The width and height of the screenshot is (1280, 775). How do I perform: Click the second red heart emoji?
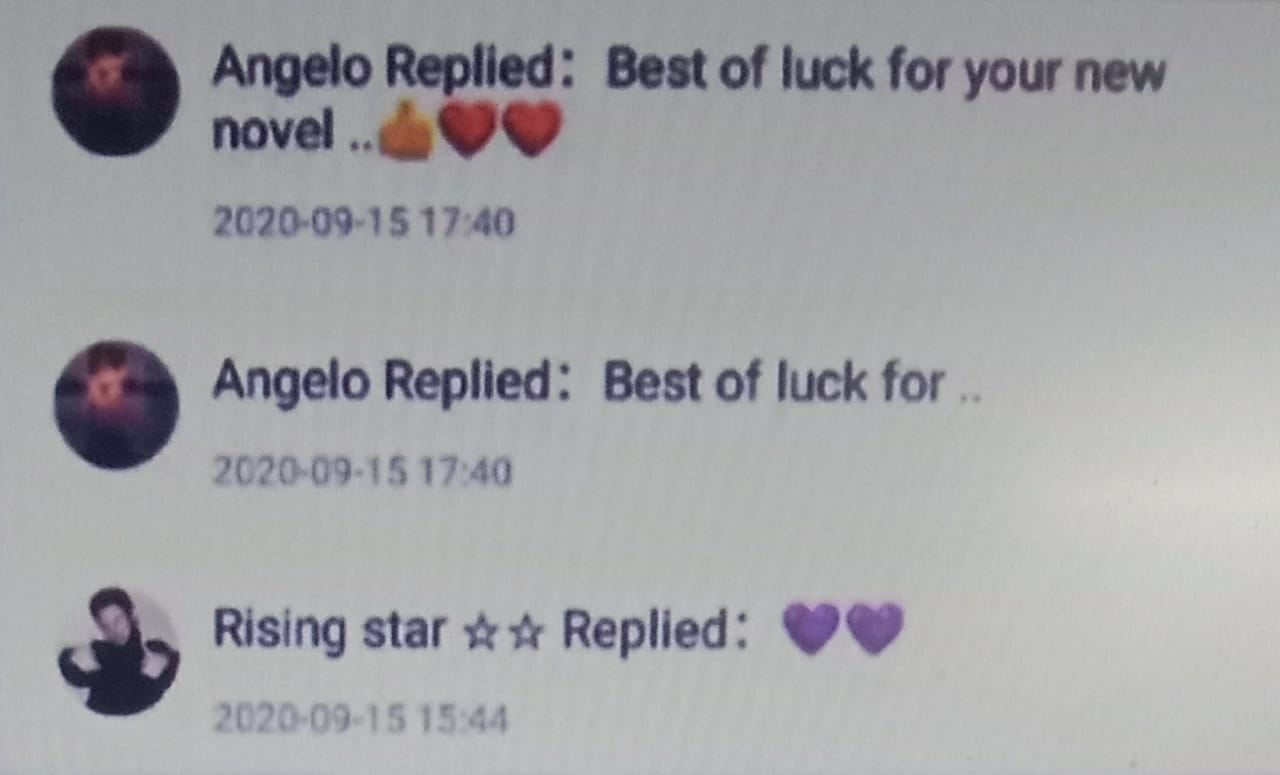click(531, 131)
